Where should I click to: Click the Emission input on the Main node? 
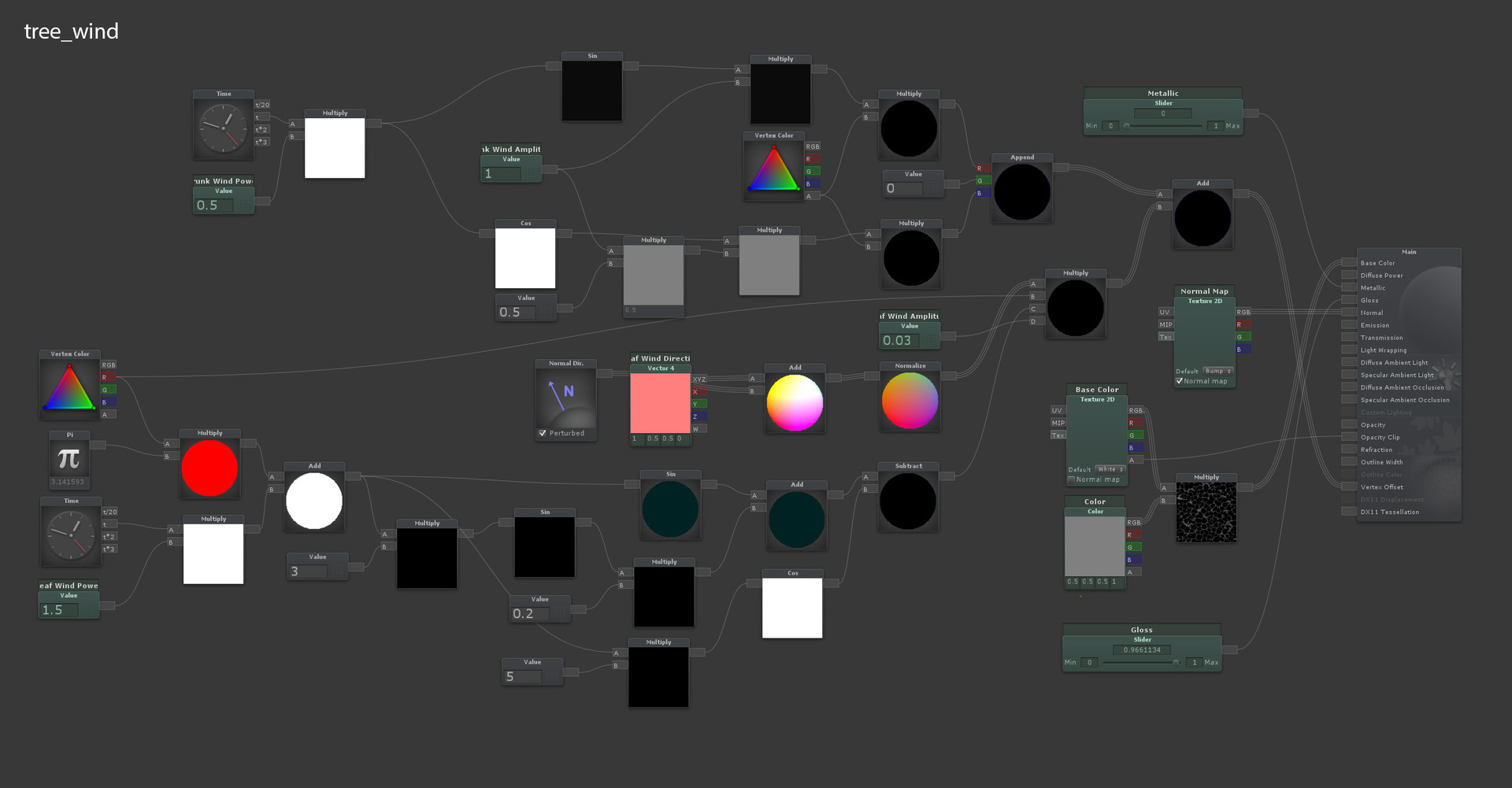pyautogui.click(x=1349, y=325)
